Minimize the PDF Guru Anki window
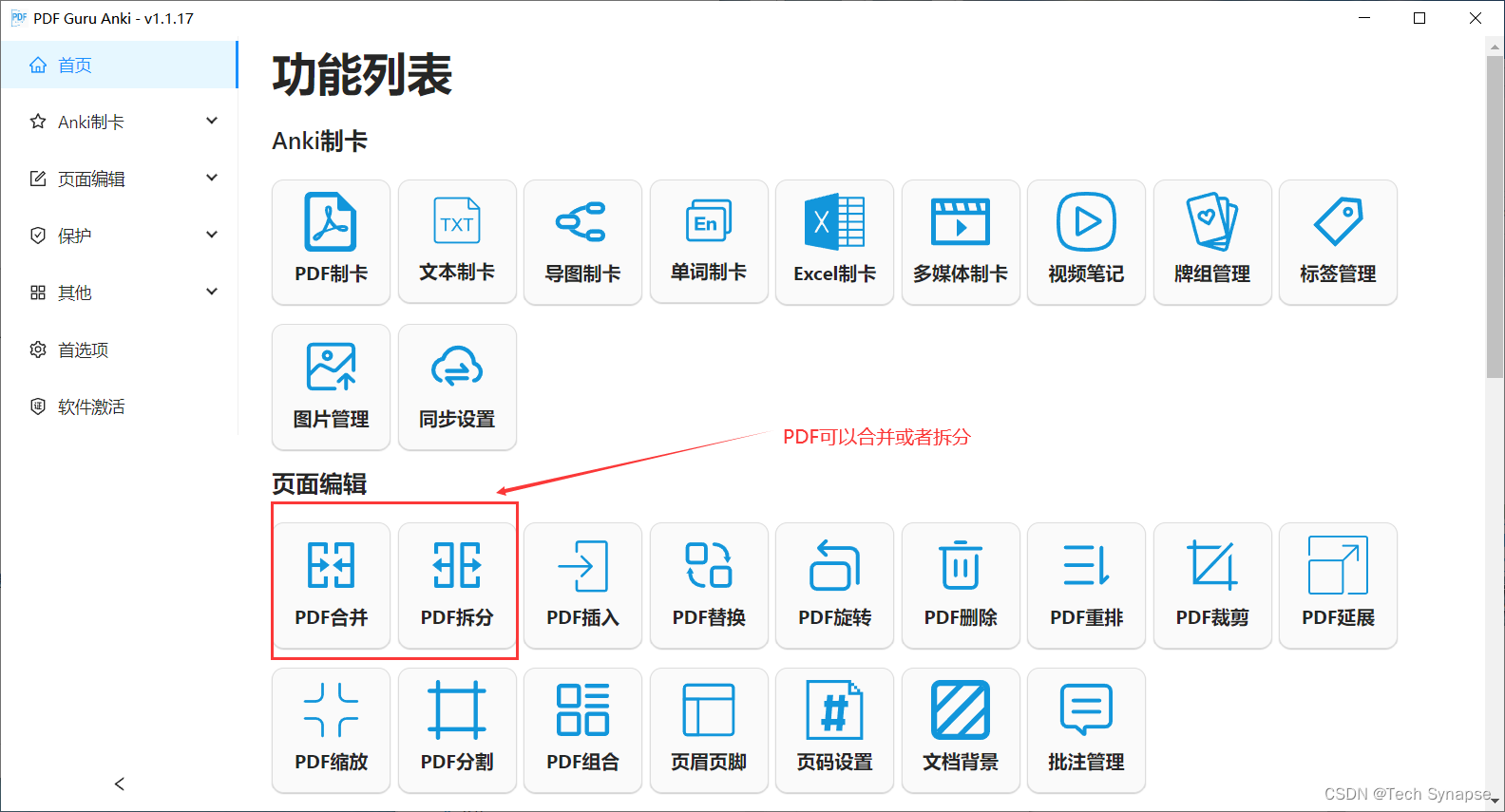The width and height of the screenshot is (1505, 812). tap(1364, 18)
